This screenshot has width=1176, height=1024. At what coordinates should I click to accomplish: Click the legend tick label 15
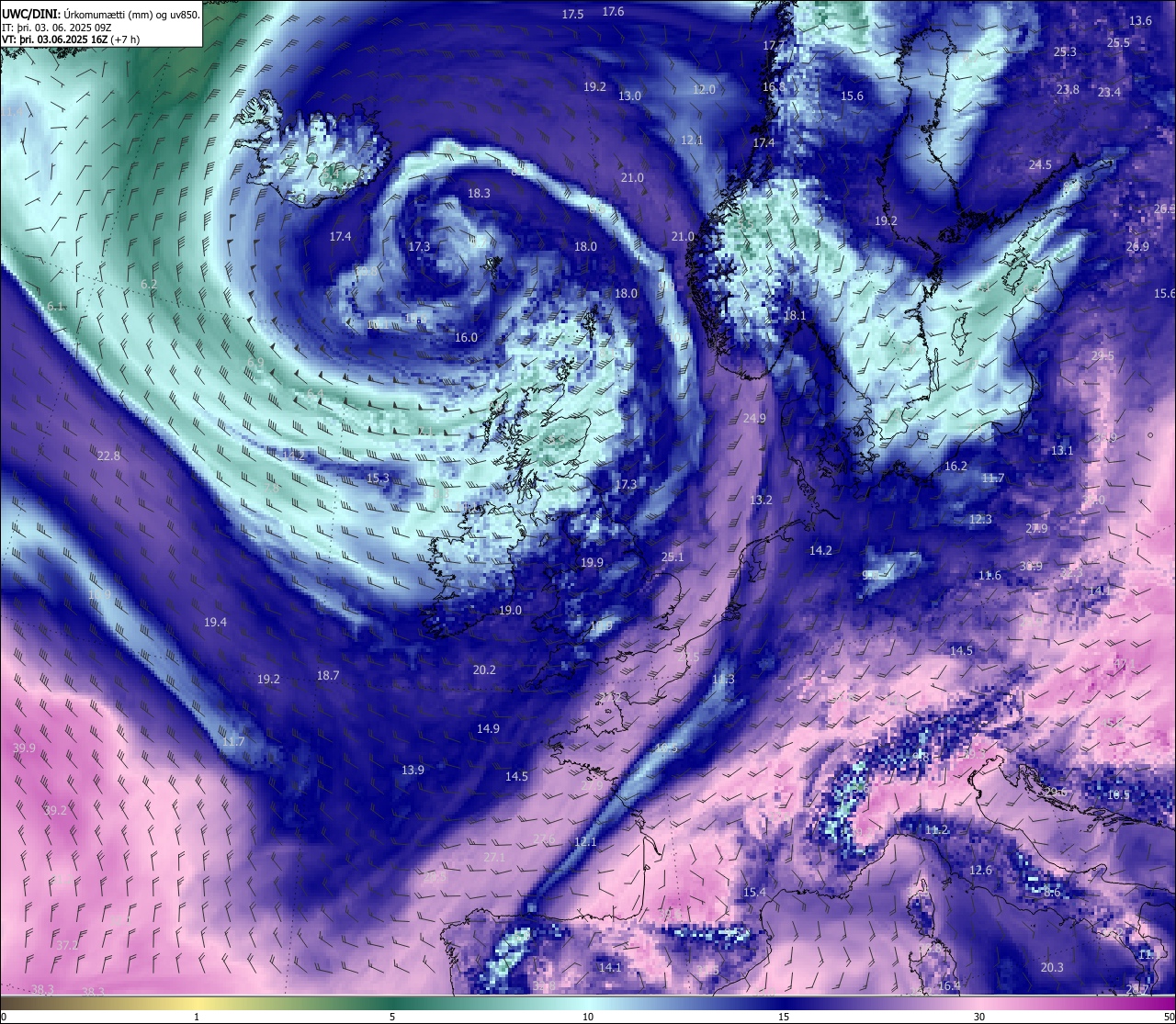(784, 1017)
